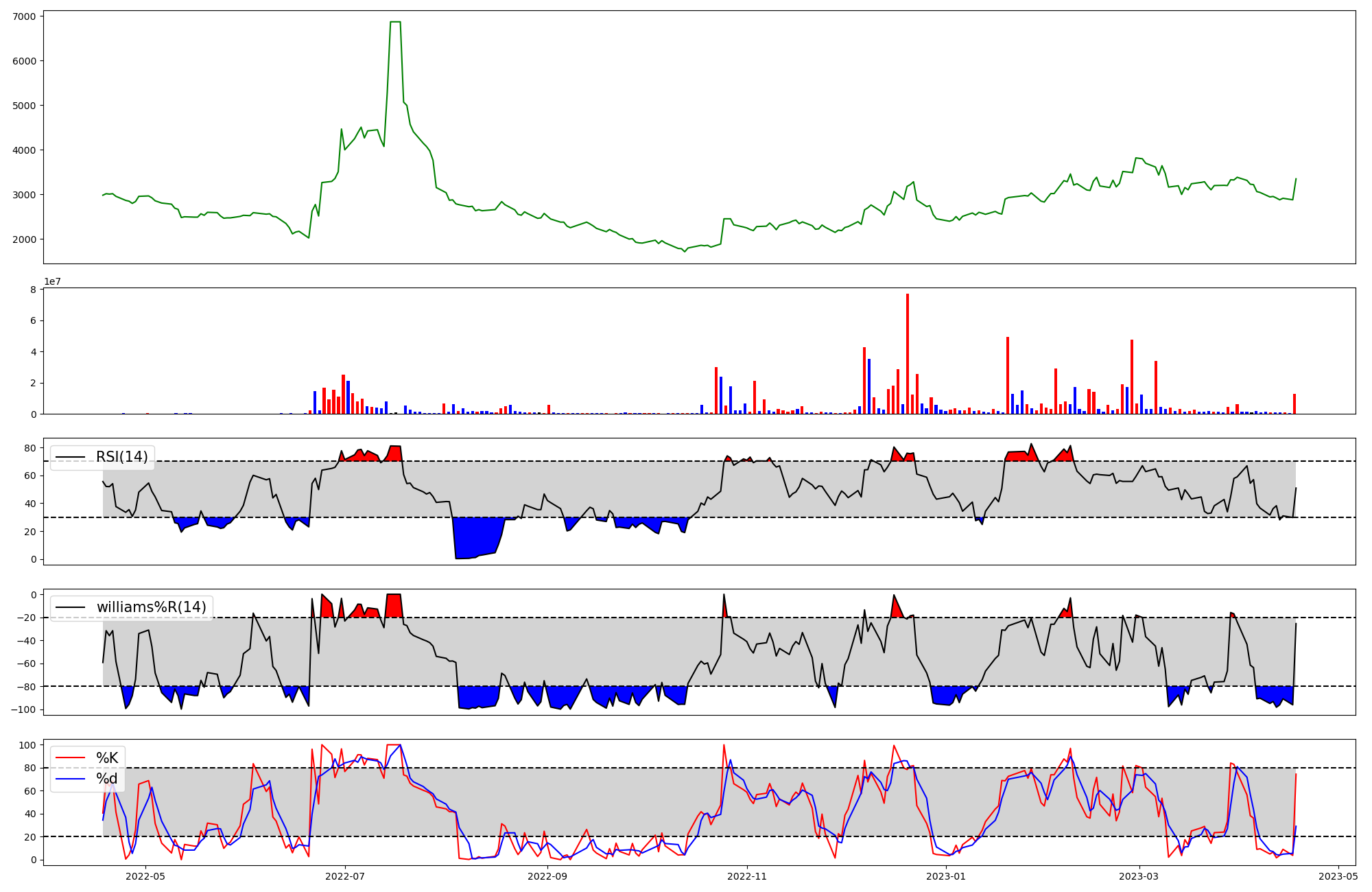Click the 2023-05 x-axis date label
Image resolution: width=1372 pixels, height=892 pixels.
(1338, 876)
